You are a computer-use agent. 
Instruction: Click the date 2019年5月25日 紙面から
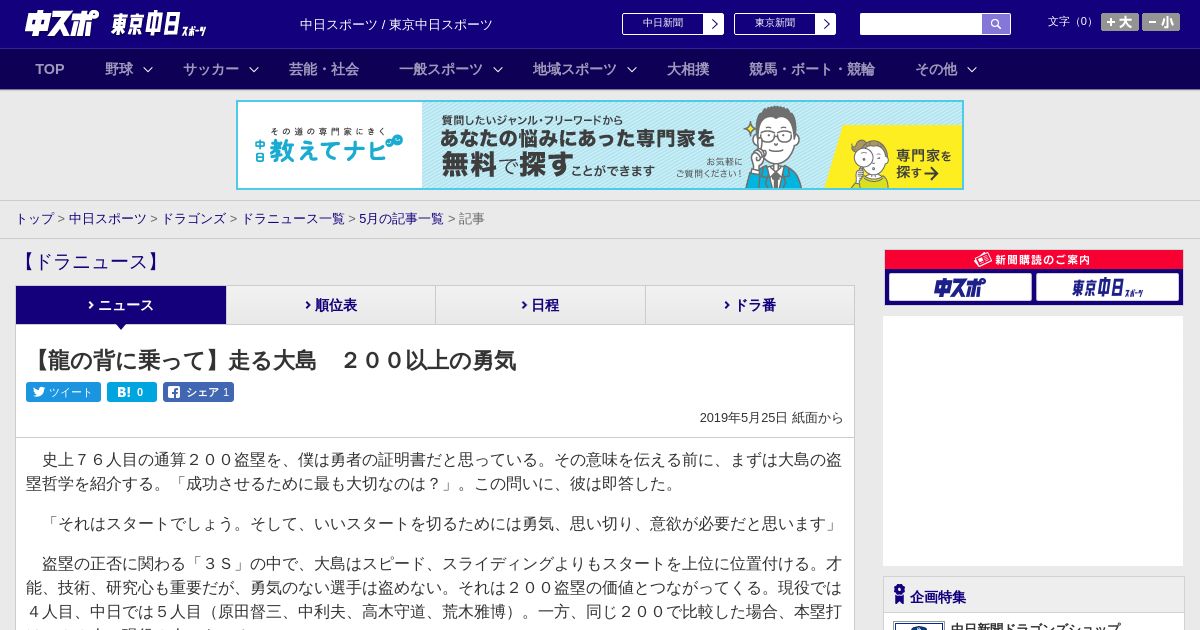(x=771, y=418)
